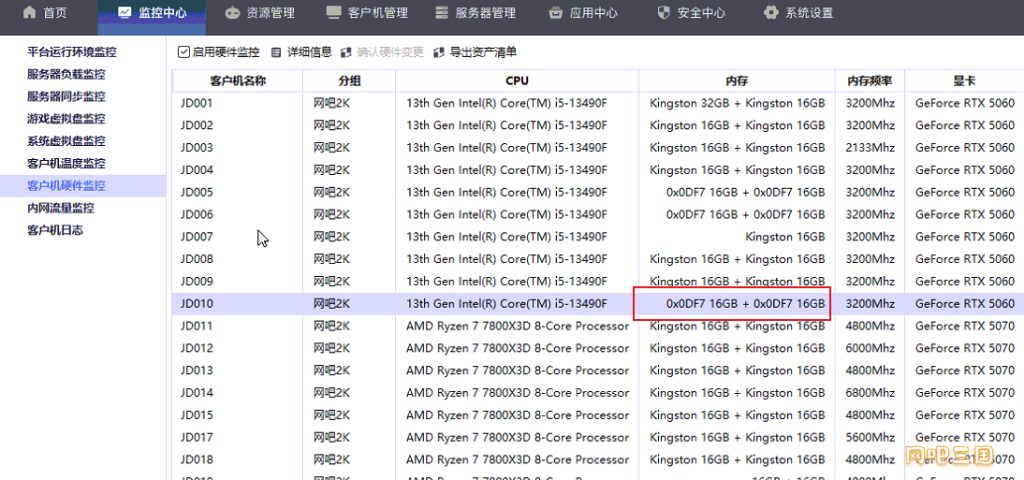
Task: Select the JD018 client name
Action: [197, 460]
